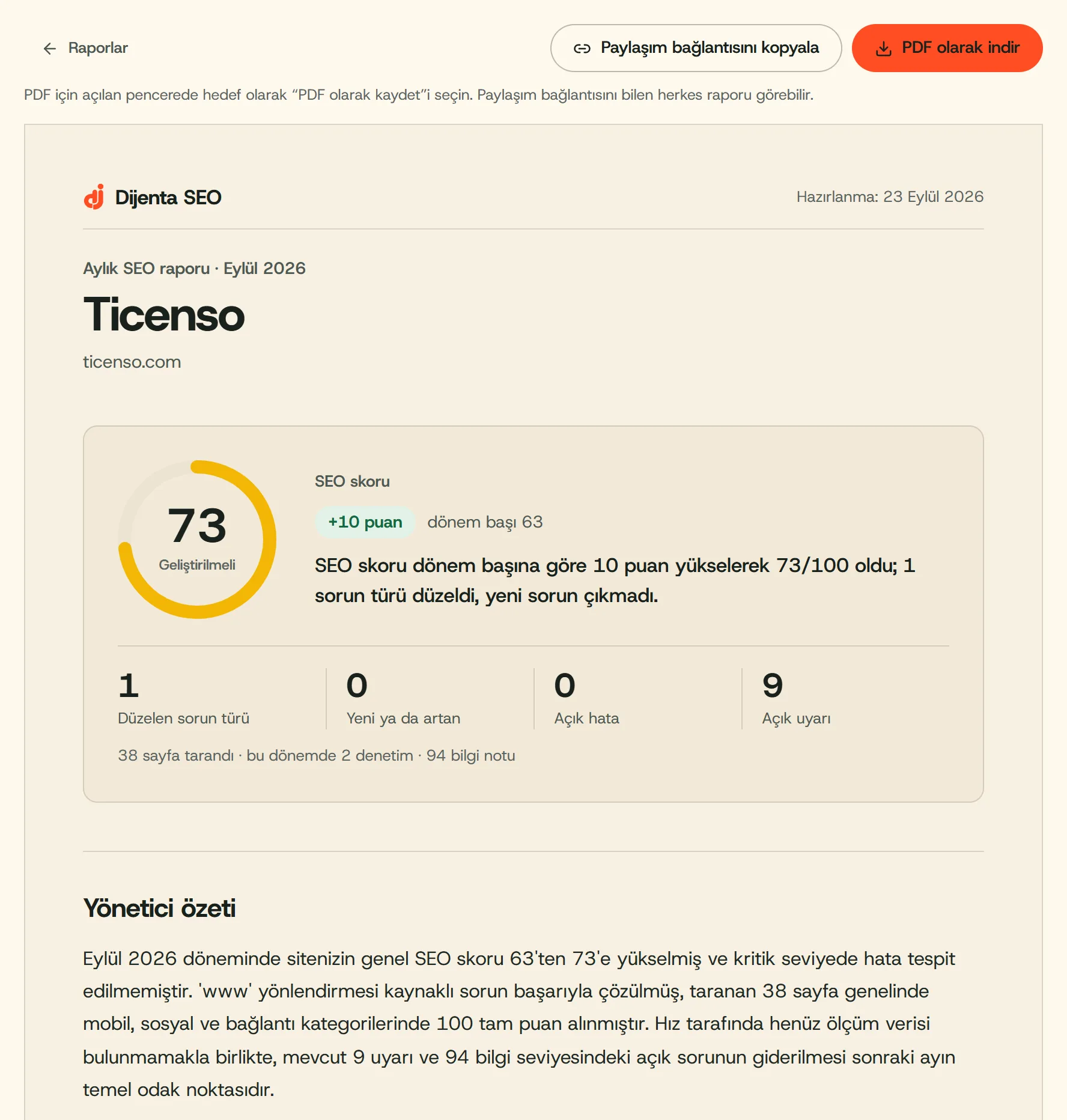Image resolution: width=1067 pixels, height=1120 pixels.
Task: Copy share link via Paylaşım bağlantısını kopyala
Action: pyautogui.click(x=696, y=48)
